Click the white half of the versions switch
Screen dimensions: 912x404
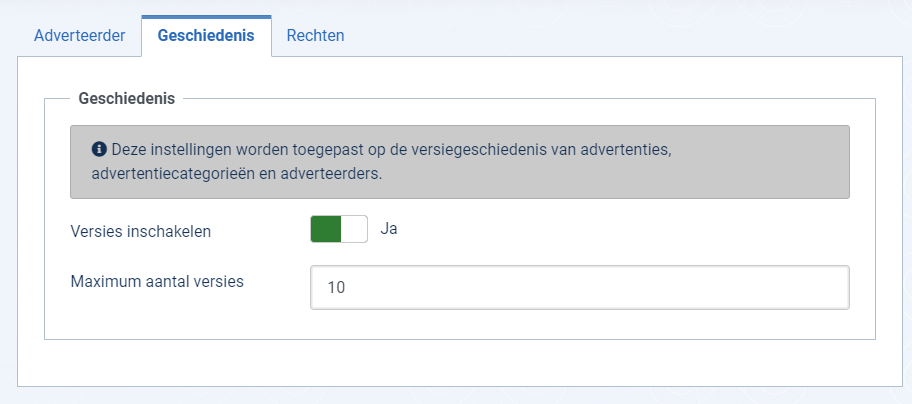(354, 229)
